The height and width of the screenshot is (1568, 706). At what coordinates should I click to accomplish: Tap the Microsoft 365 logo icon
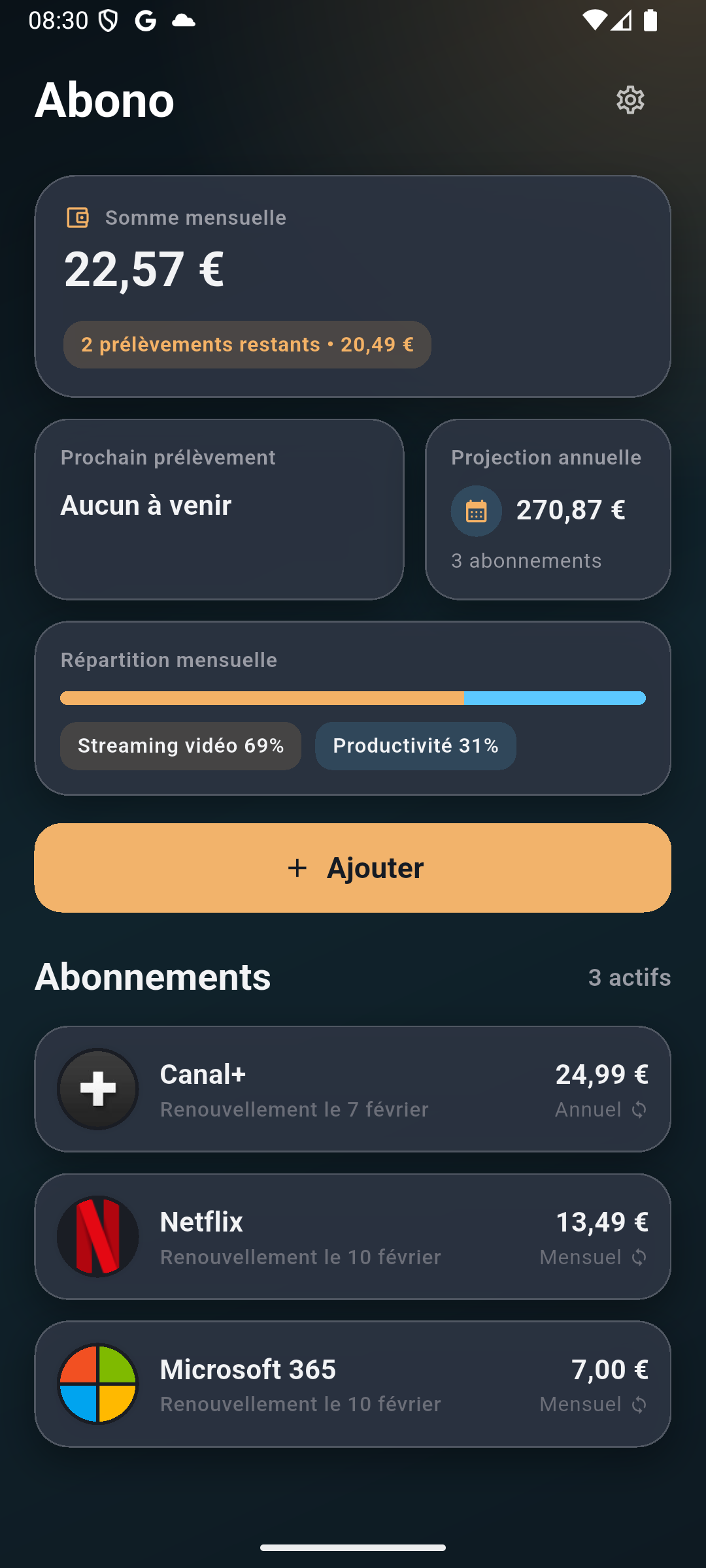[x=98, y=1384]
